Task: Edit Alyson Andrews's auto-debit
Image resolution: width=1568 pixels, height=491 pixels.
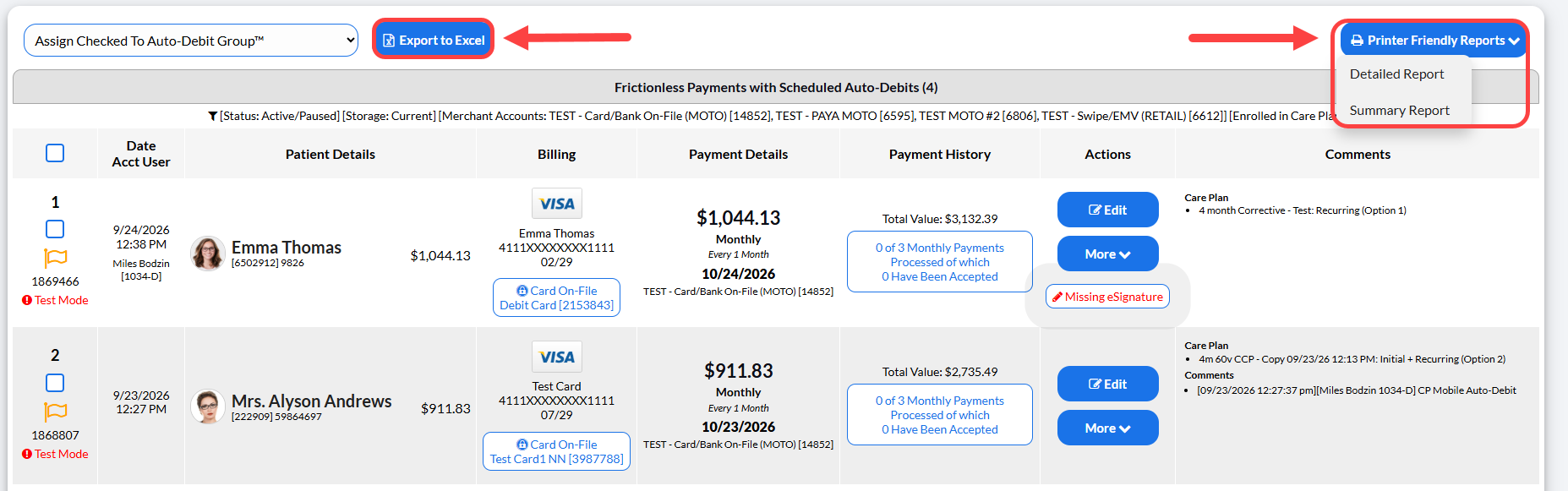Action: point(1107,384)
